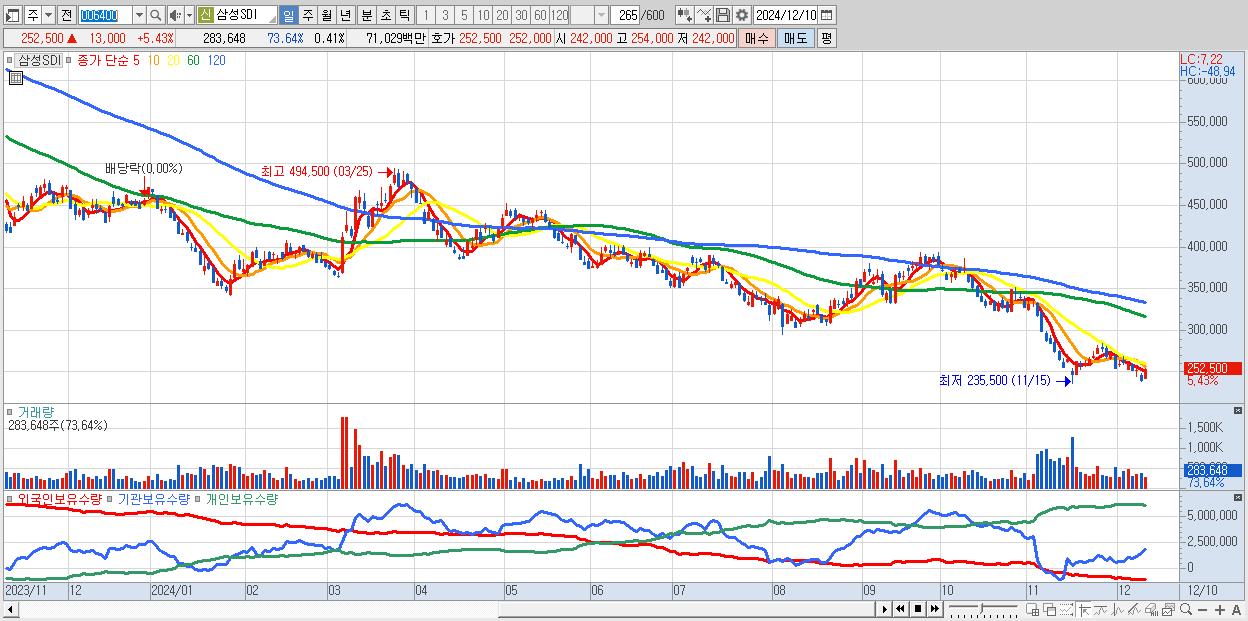The width and height of the screenshot is (1248, 621).
Task: Click the vertical line zigzag chart icon
Action: coord(1118,609)
